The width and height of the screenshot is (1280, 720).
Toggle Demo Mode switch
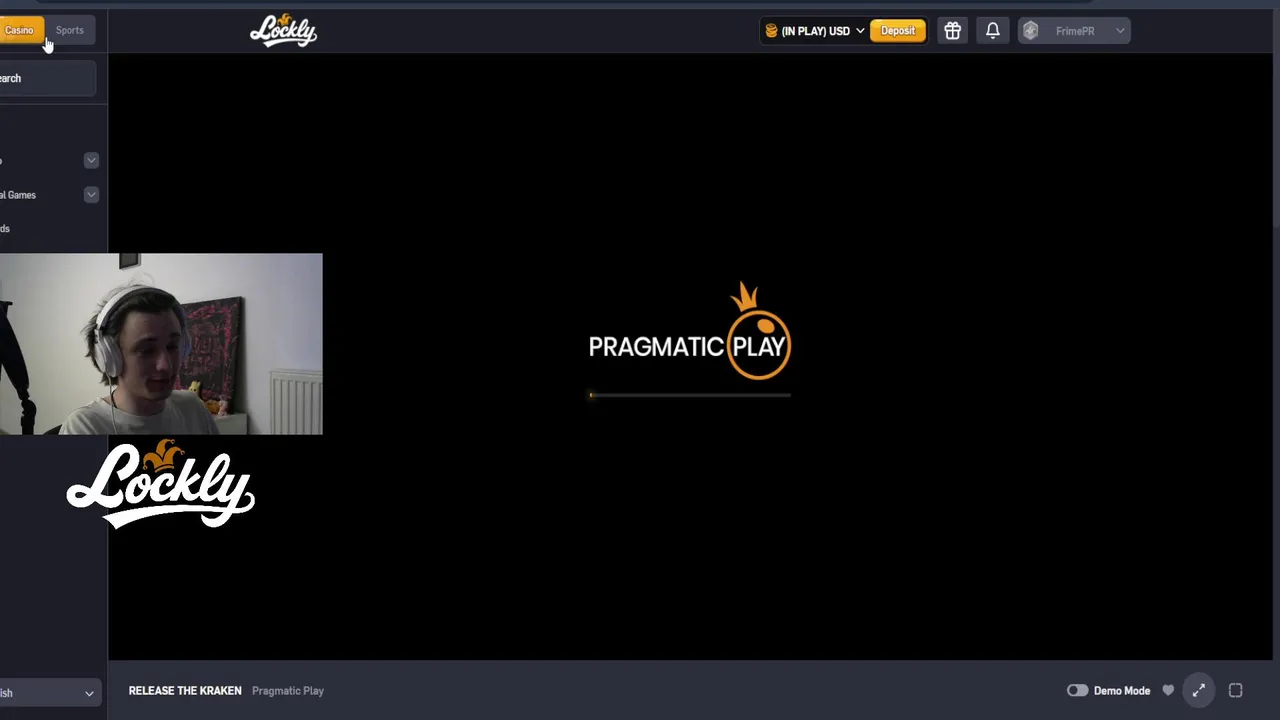point(1077,691)
